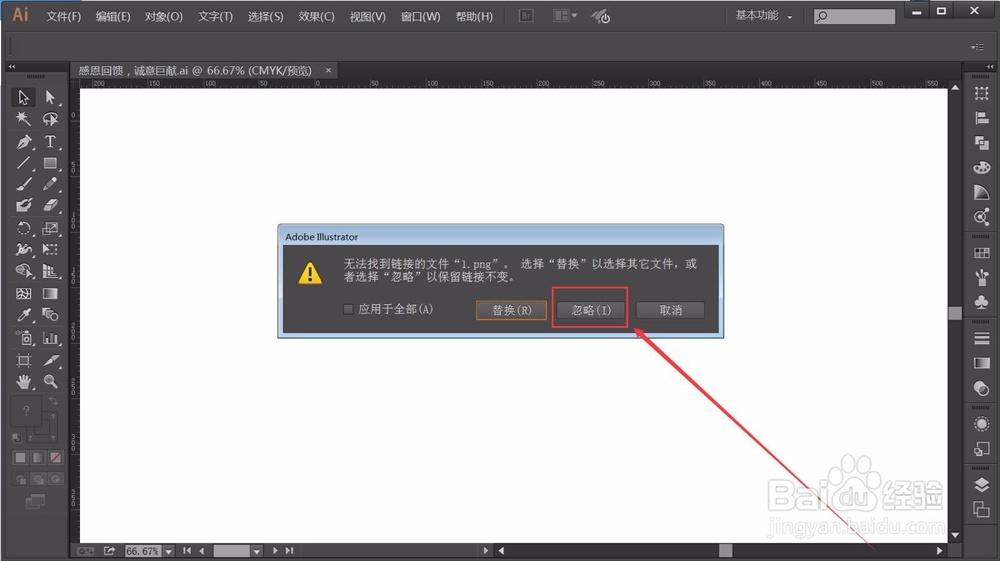Select the Selection (black arrow) tool
Viewport: 1000px width, 561px height.
click(x=24, y=97)
